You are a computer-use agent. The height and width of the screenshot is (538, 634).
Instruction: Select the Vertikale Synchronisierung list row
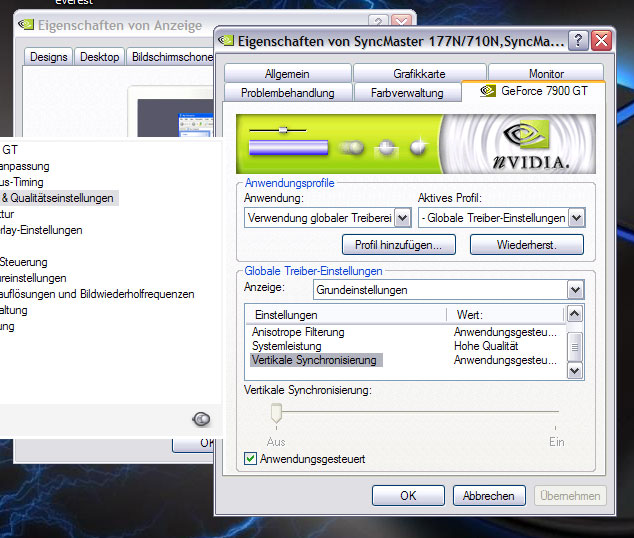tap(404, 360)
